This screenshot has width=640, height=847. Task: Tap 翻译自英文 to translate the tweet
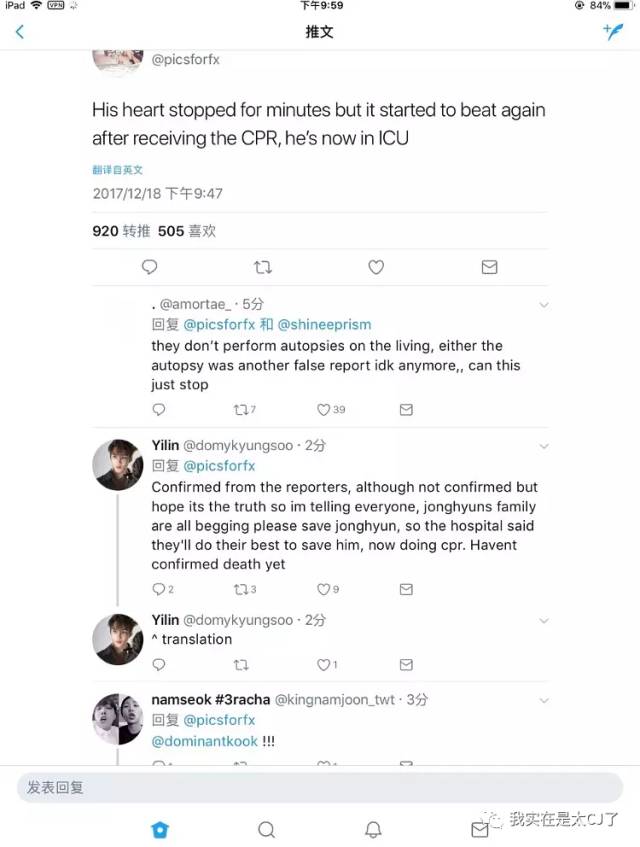point(118,169)
